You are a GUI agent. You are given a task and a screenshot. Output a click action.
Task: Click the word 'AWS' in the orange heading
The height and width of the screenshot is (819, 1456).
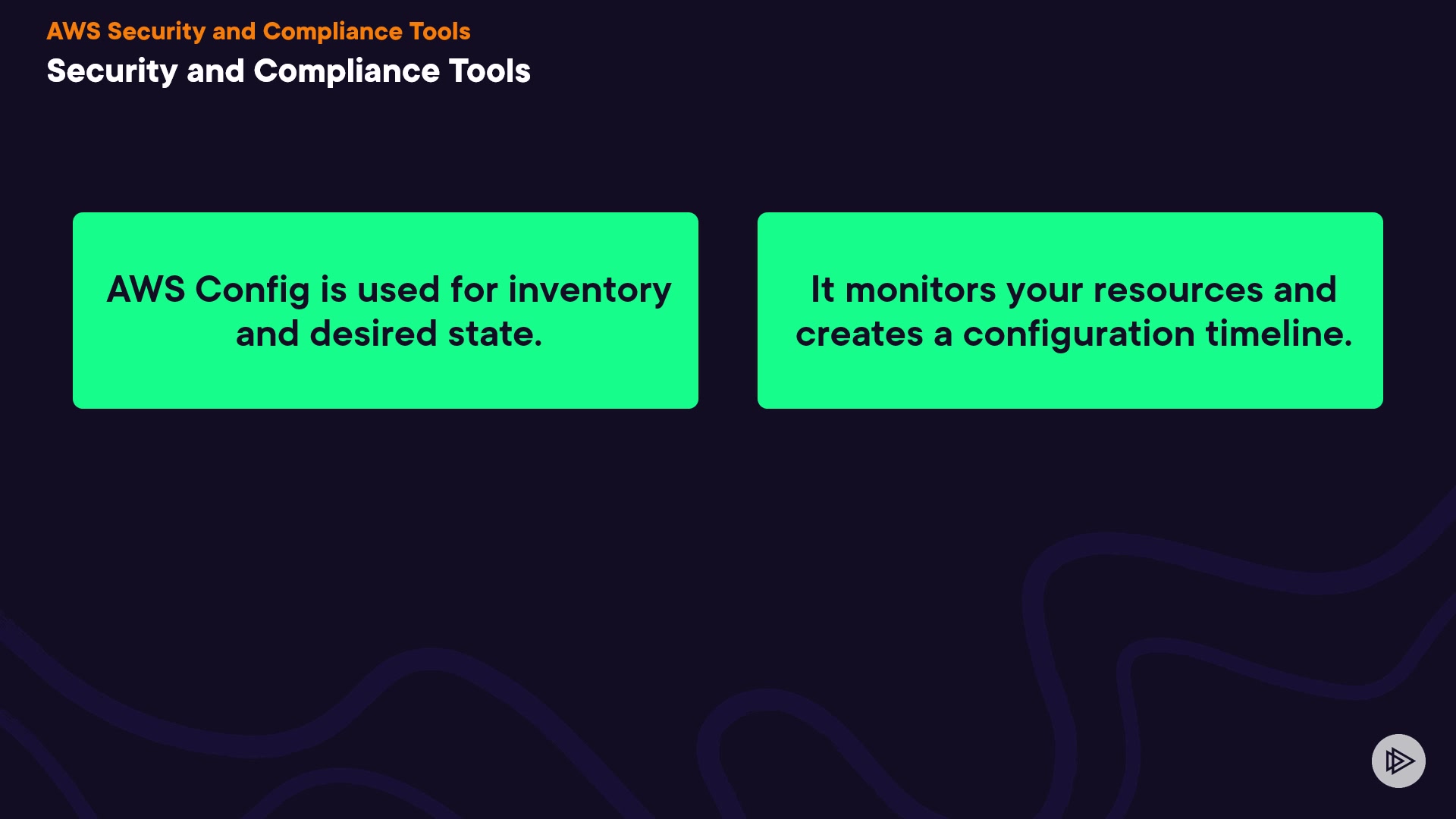point(73,31)
